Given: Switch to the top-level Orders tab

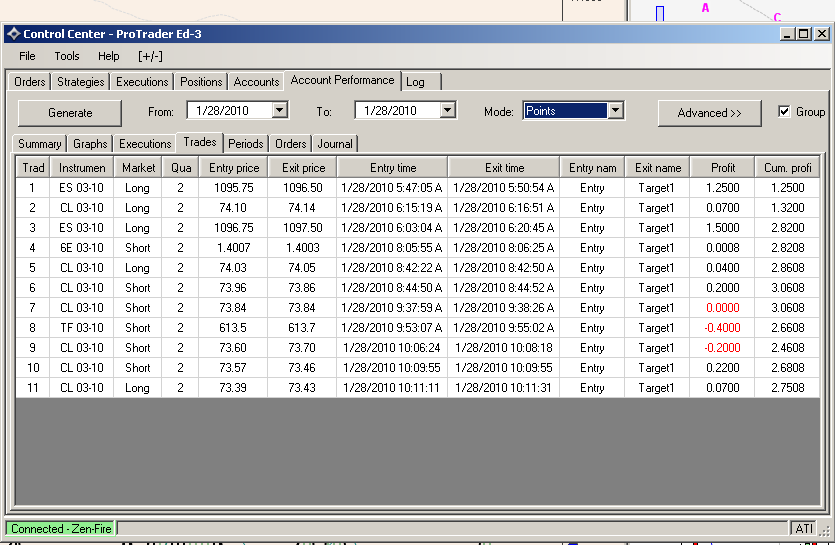Looking at the screenshot, I should (30, 82).
